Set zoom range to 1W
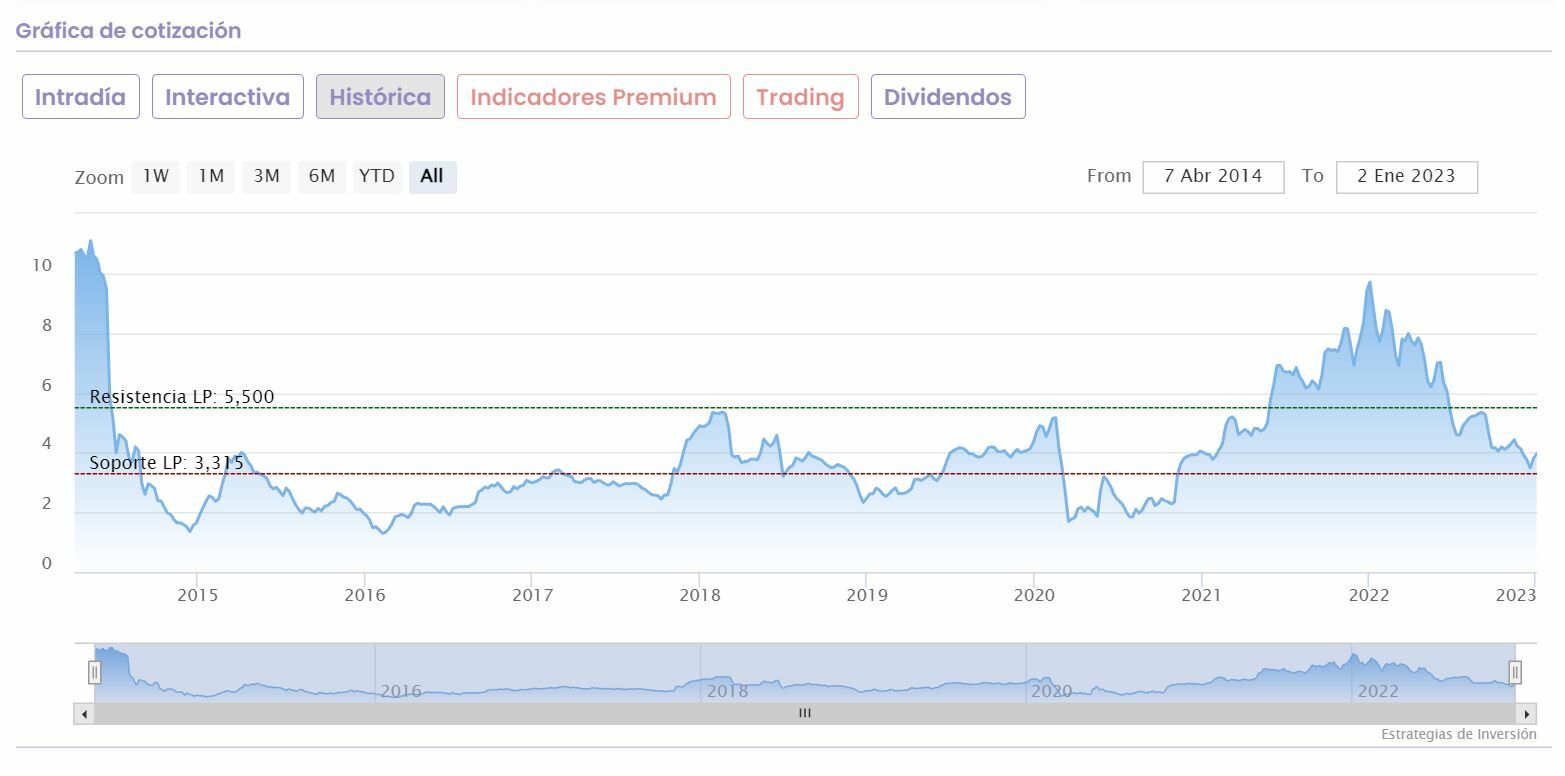Viewport: 1565px width, 776px height. click(x=156, y=176)
